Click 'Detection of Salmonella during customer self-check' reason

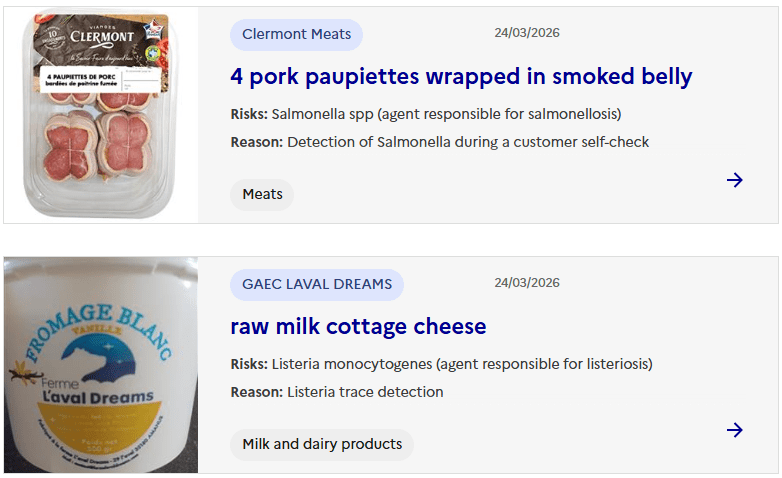pyautogui.click(x=440, y=142)
